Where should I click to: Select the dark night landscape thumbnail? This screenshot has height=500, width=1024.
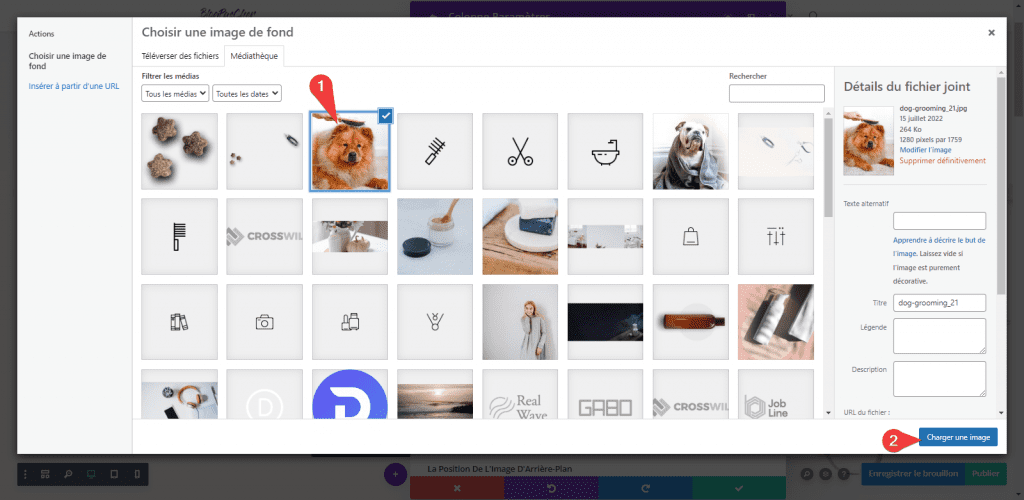605,322
